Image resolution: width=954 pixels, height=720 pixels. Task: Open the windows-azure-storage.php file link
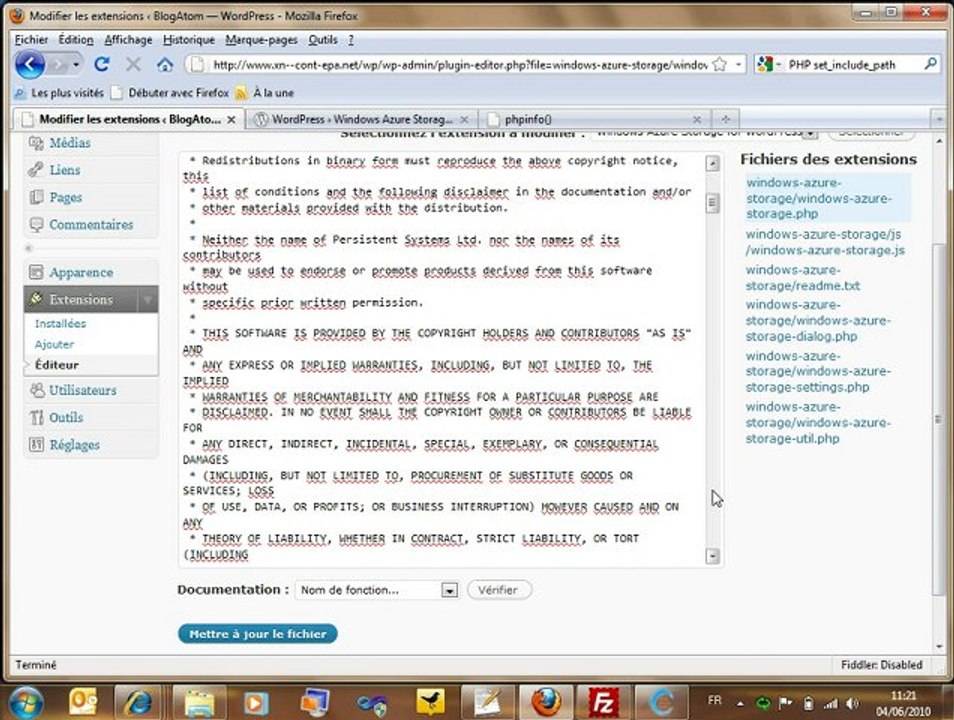(818, 198)
